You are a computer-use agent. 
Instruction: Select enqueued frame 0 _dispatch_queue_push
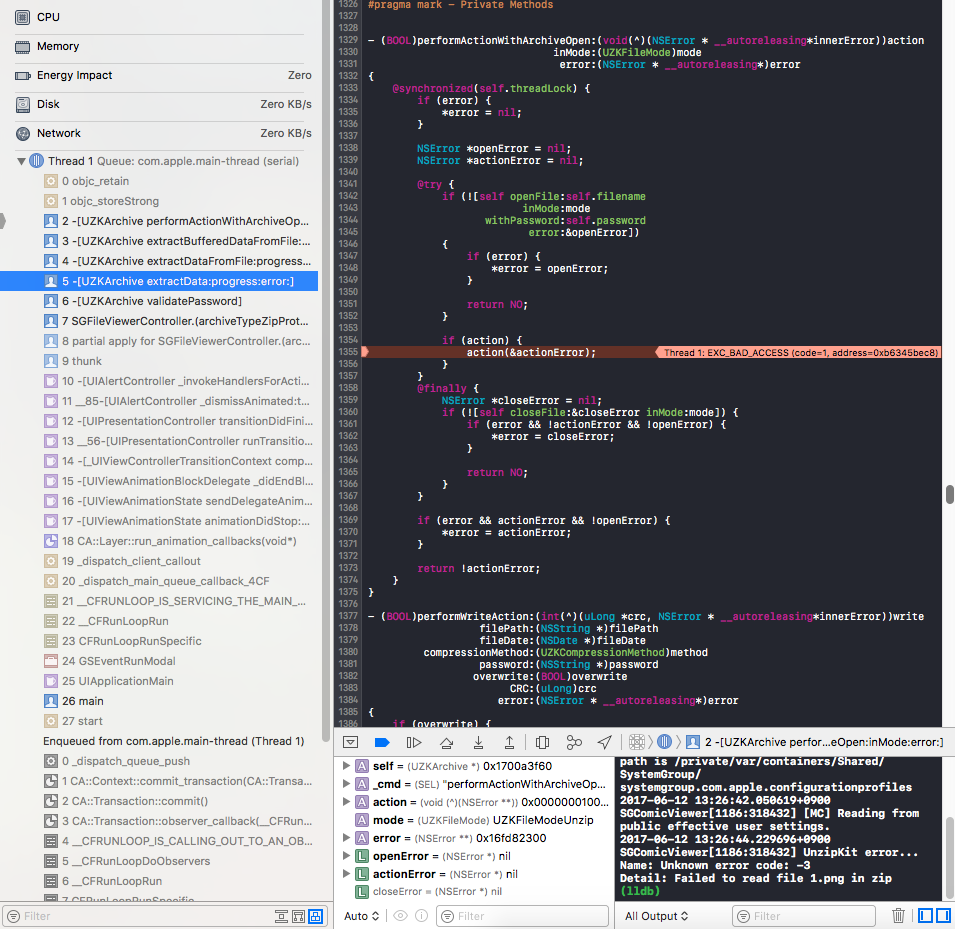coord(159,761)
